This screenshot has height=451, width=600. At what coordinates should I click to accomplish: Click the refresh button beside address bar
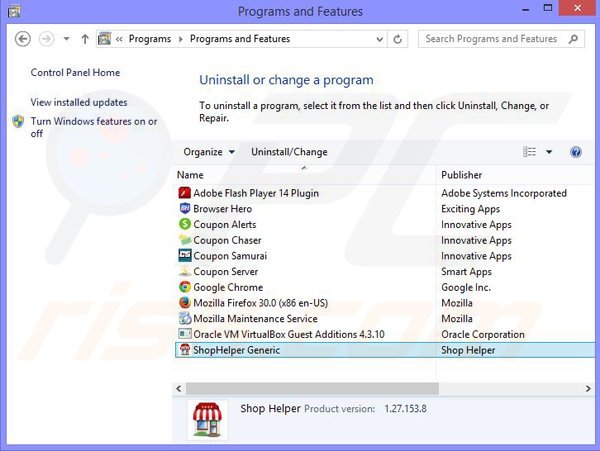point(398,39)
